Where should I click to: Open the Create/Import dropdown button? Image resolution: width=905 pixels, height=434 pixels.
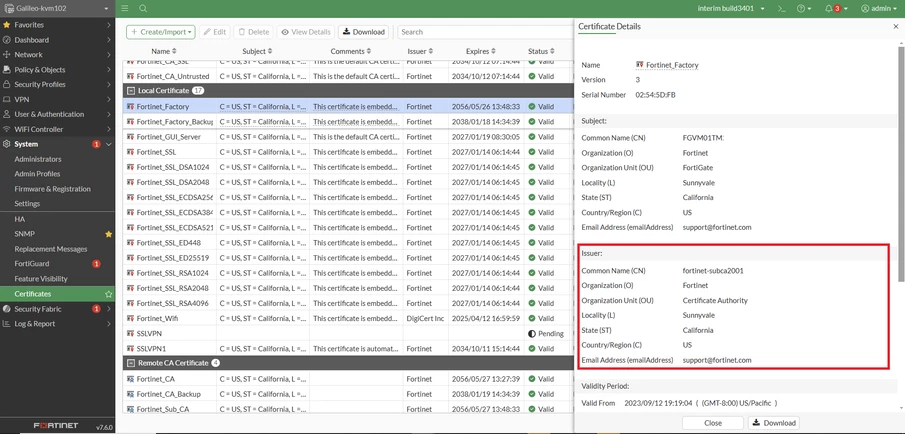pos(160,32)
